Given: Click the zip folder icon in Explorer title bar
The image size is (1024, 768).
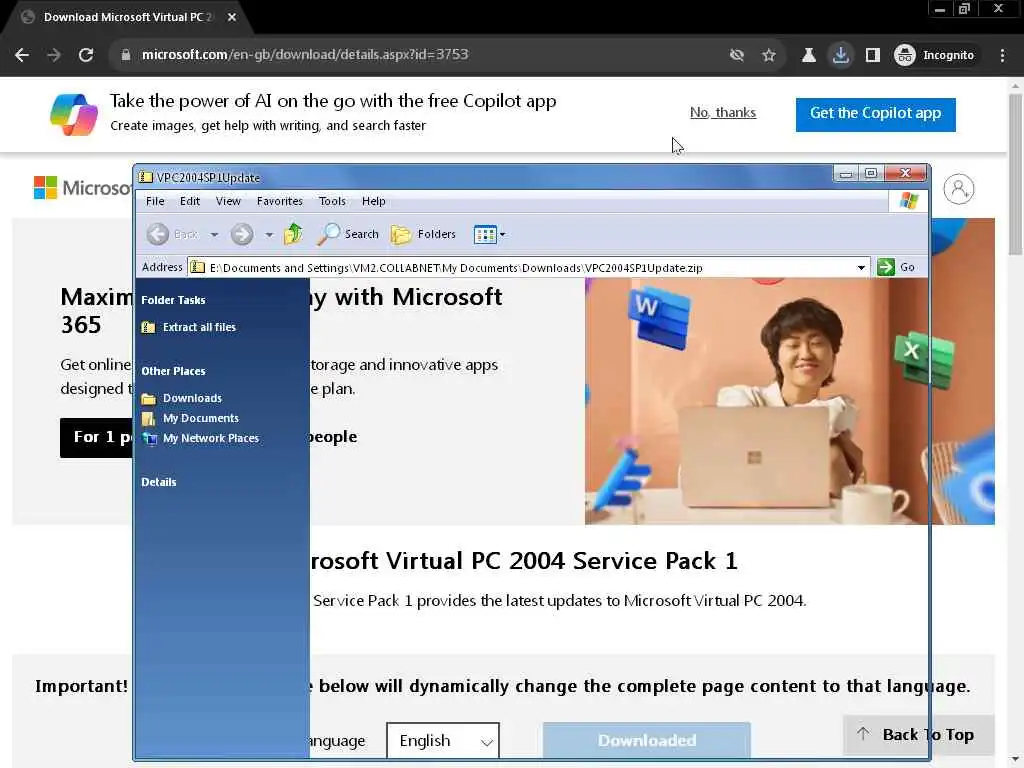Looking at the screenshot, I should click(146, 178).
